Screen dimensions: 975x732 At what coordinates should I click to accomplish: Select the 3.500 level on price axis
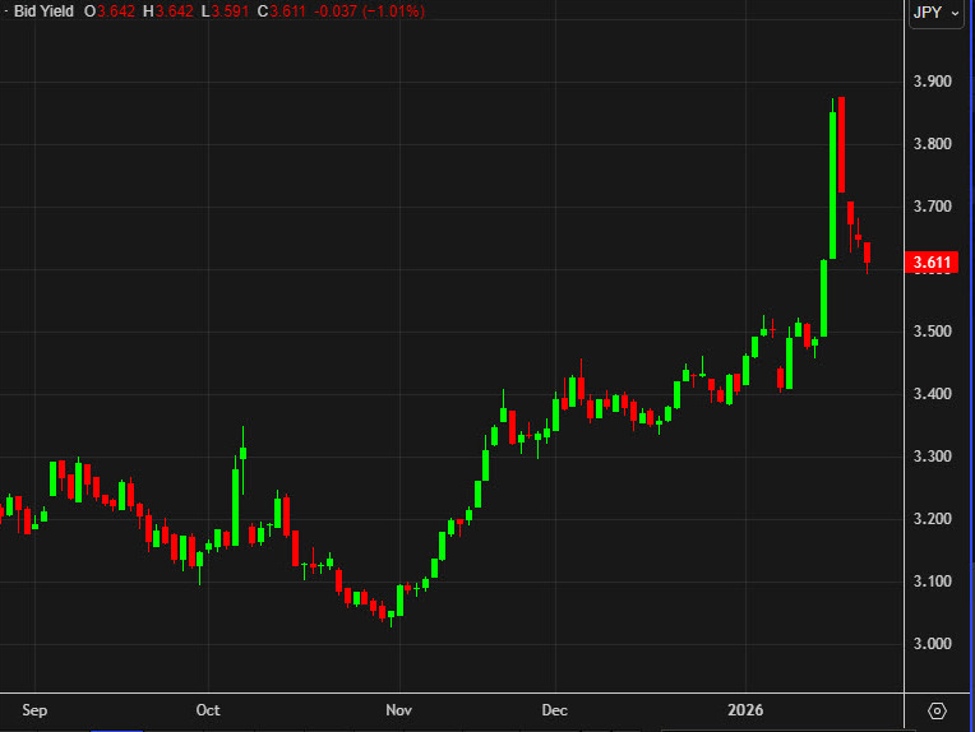932,331
